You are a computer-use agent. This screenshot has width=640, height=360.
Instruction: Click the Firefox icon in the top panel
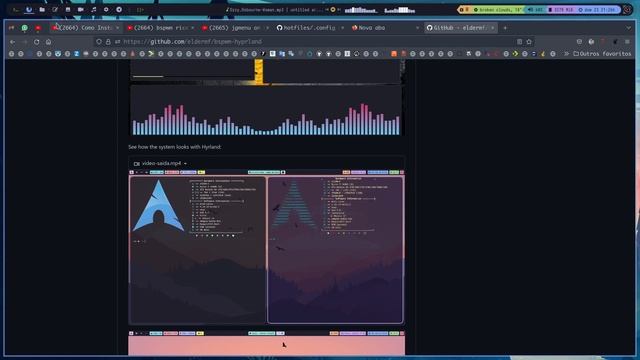click(29, 9)
